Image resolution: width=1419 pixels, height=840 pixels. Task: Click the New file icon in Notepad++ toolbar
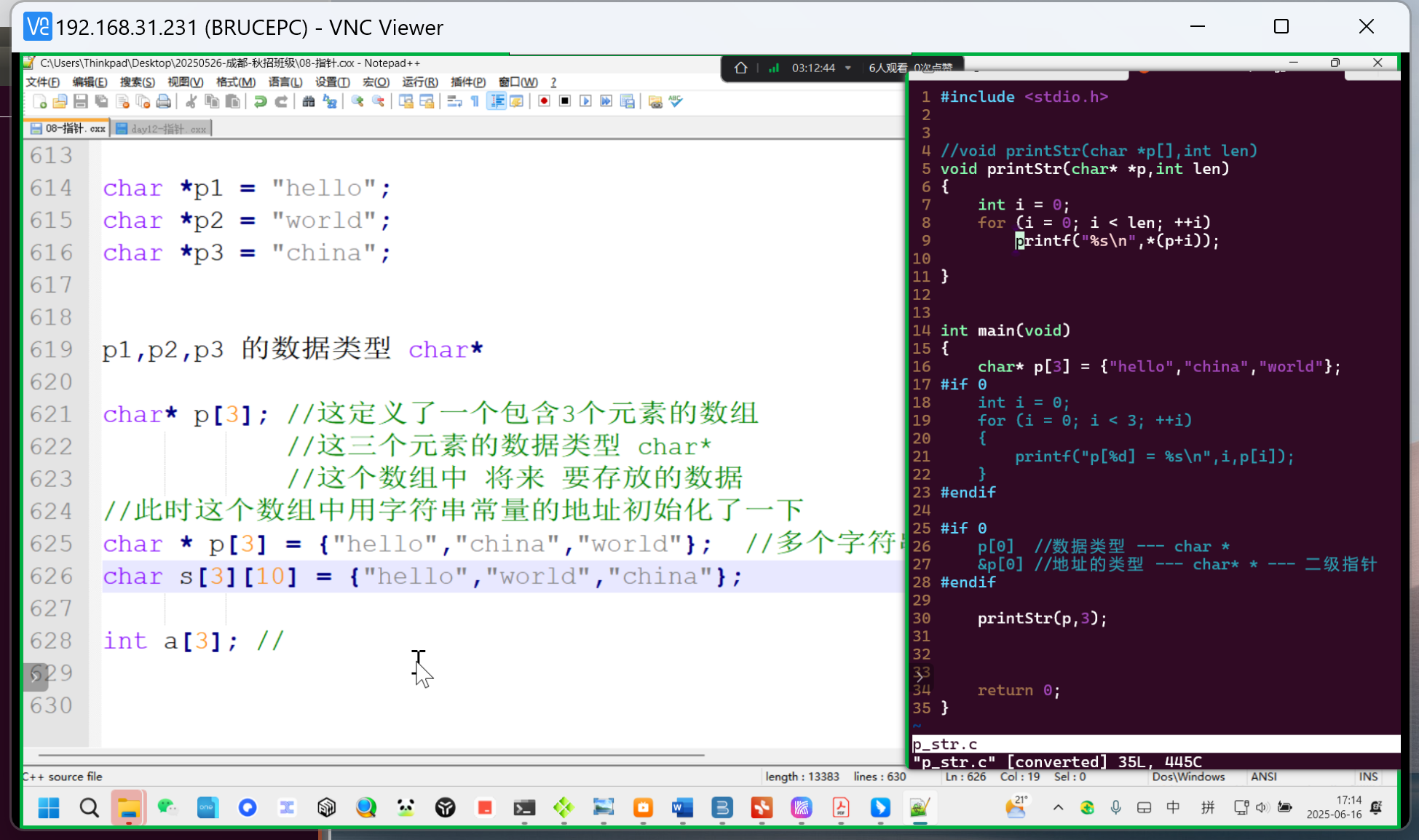coord(40,101)
